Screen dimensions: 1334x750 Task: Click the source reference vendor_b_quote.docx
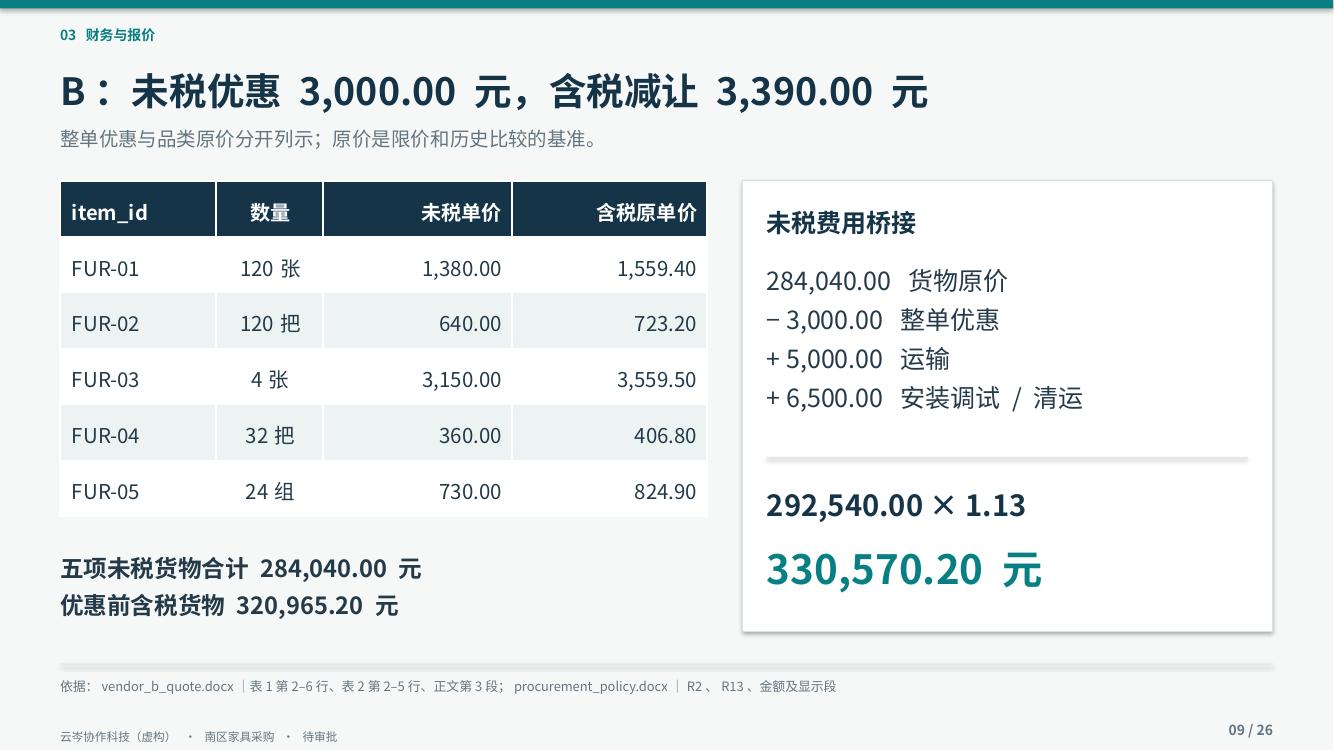[x=167, y=686]
